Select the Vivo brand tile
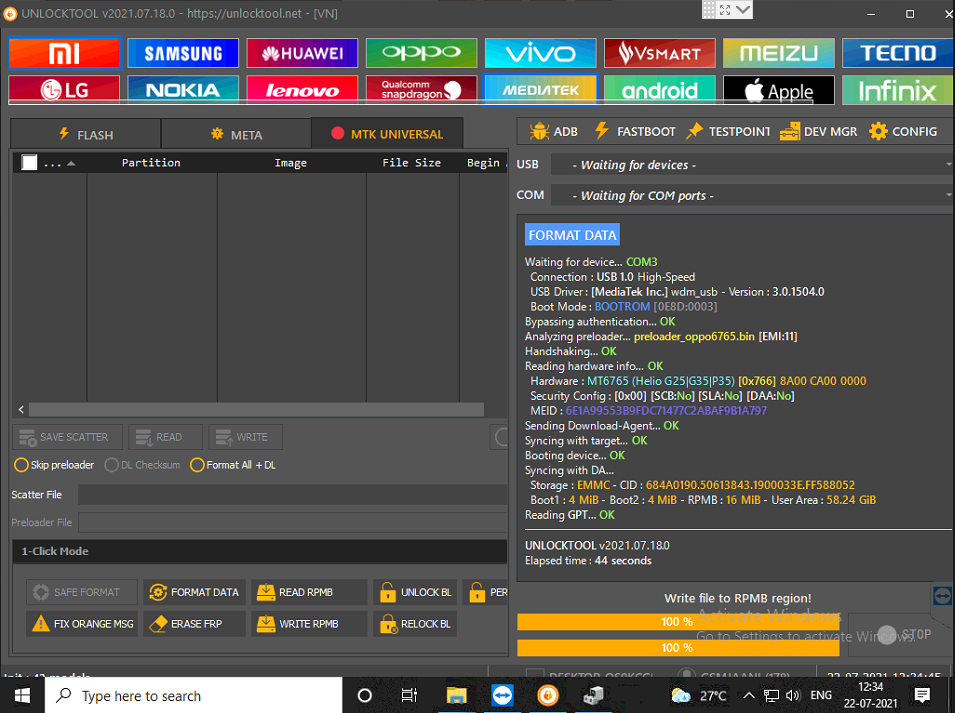The height and width of the screenshot is (713, 955). [x=540, y=54]
